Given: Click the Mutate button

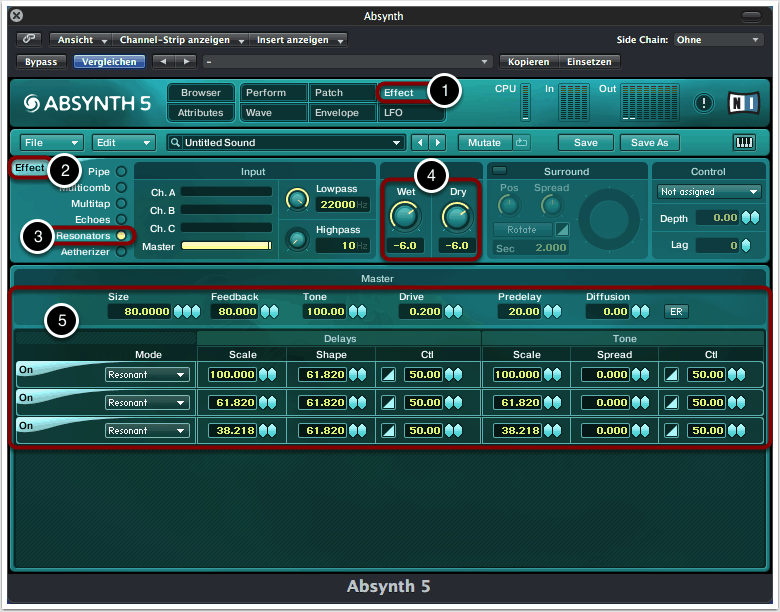Looking at the screenshot, I should 485,143.
